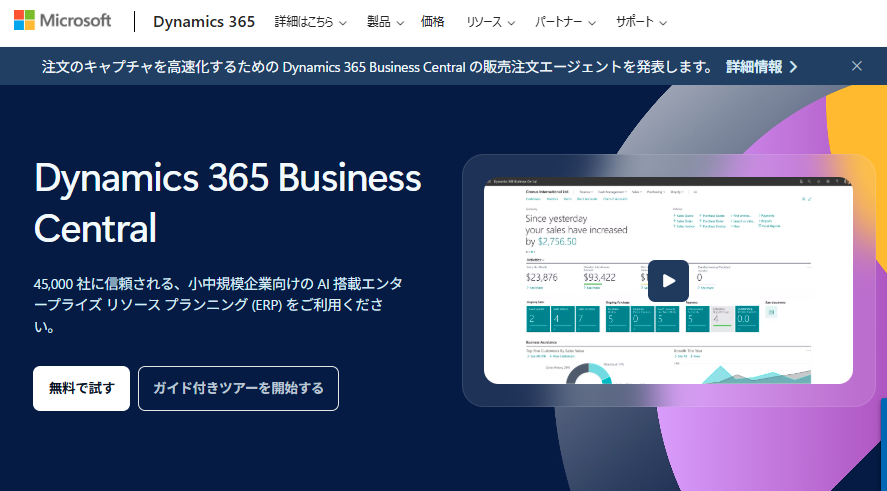
Task: Click the blue widget tab at right edge
Action: click(x=883, y=440)
